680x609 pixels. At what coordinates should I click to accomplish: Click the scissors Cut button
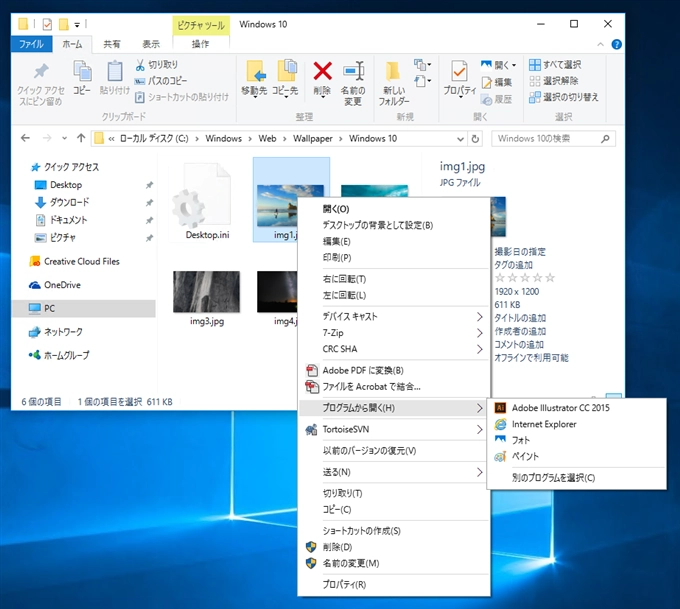(157, 65)
